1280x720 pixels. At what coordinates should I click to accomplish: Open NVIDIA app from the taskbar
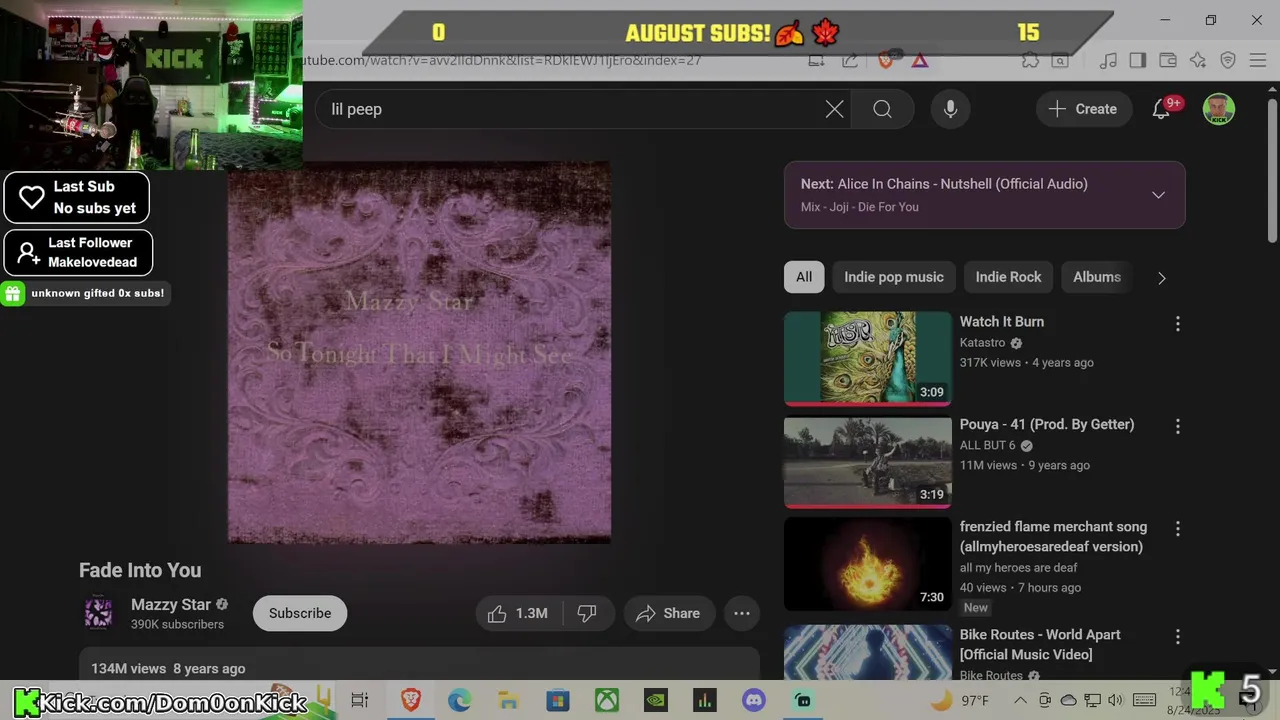tap(656, 700)
